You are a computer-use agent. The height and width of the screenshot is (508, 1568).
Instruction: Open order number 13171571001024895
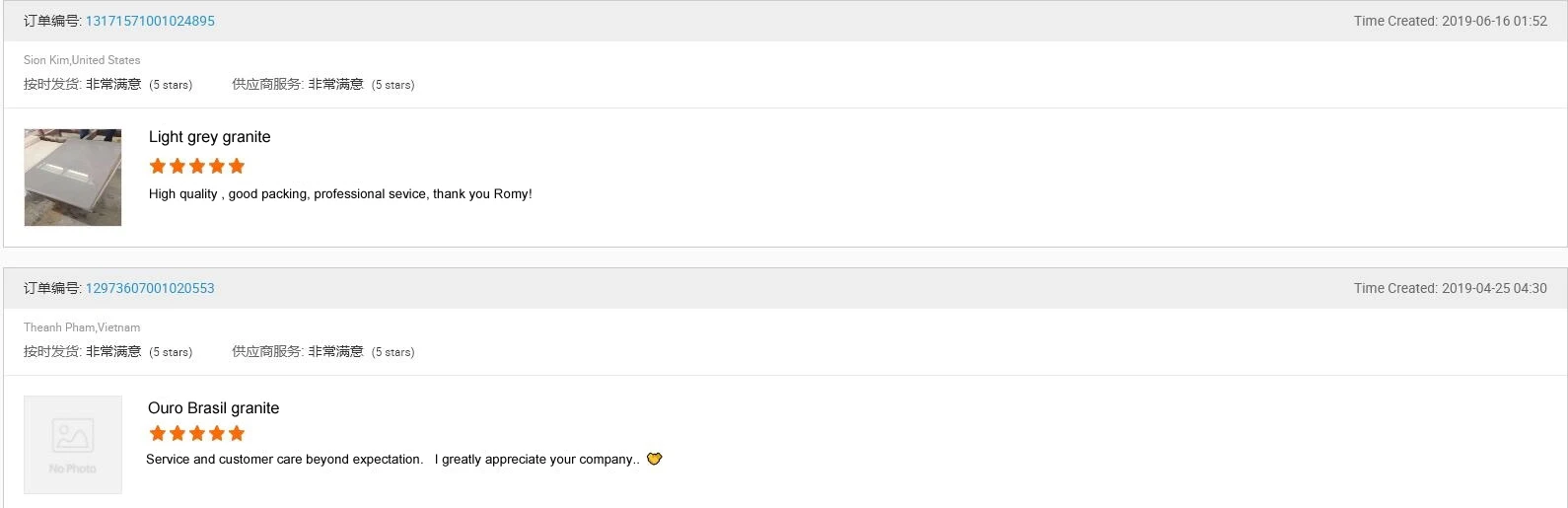[150, 21]
